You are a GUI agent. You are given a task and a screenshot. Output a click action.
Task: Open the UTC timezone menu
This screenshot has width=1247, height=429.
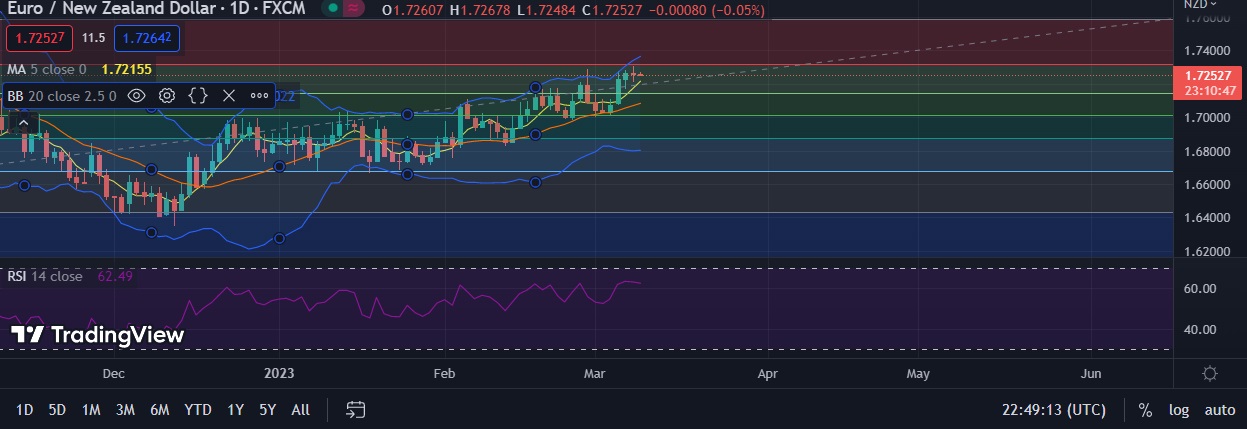click(x=1054, y=410)
